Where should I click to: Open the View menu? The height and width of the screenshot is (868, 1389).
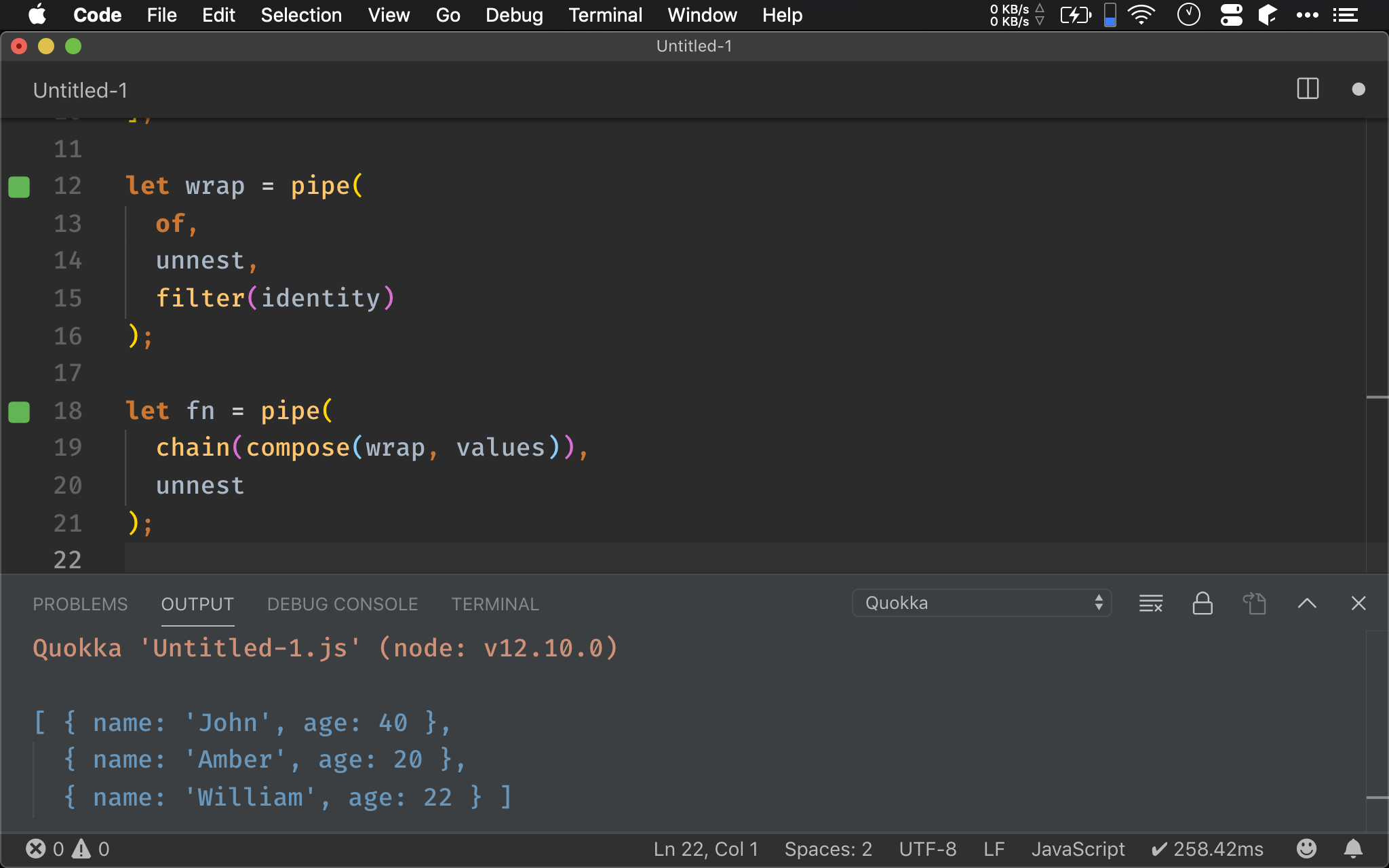click(389, 15)
